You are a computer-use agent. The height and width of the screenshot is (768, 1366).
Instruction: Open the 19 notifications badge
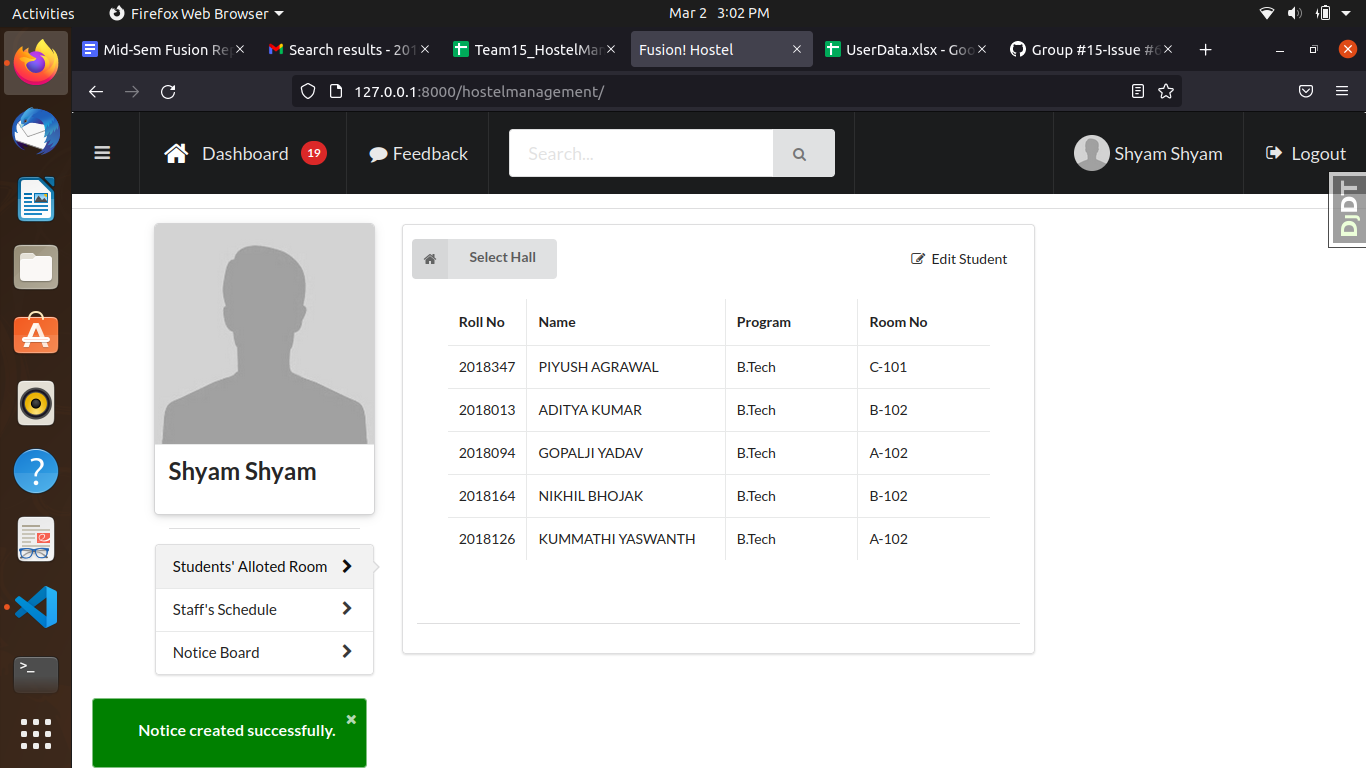click(314, 153)
